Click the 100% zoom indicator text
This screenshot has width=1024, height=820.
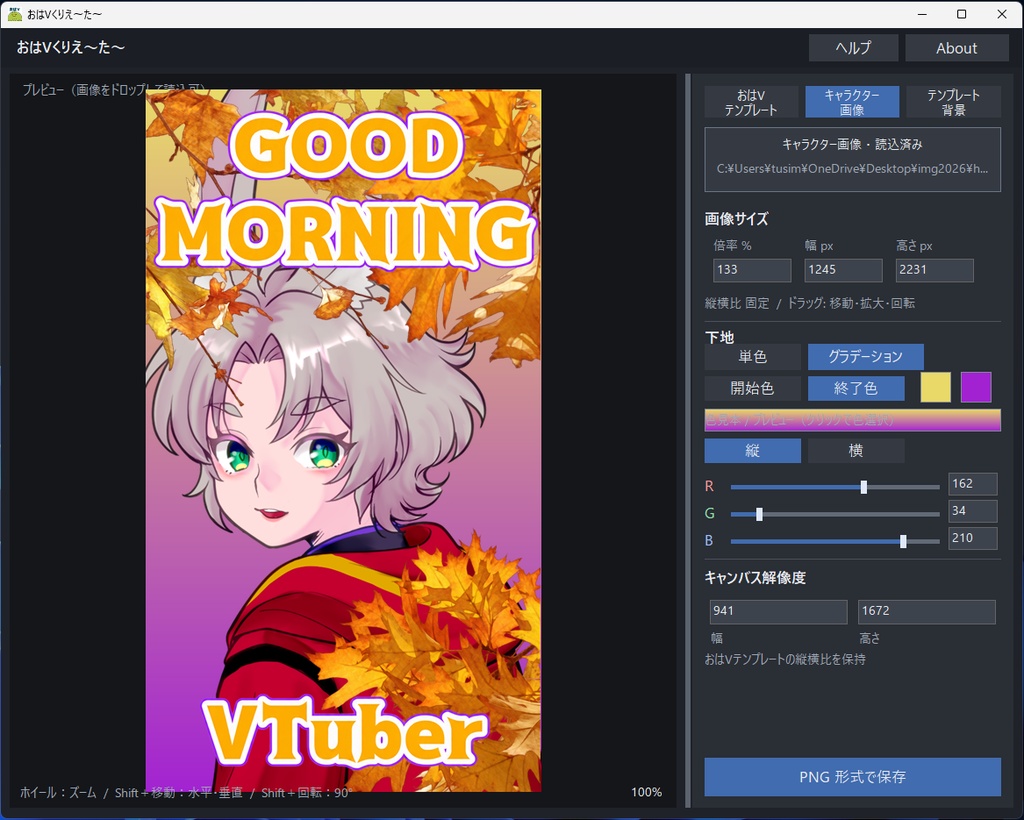[647, 792]
